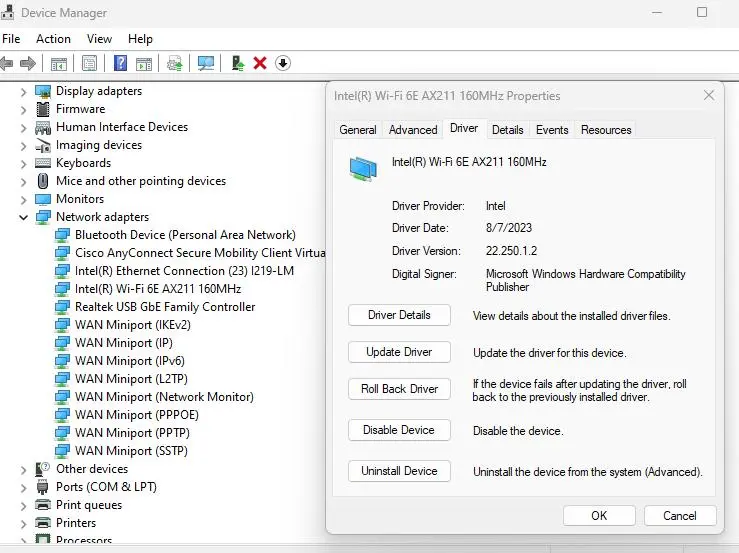Toggle the action pane toolbar icon
This screenshot has height=553, width=739.
point(144,63)
